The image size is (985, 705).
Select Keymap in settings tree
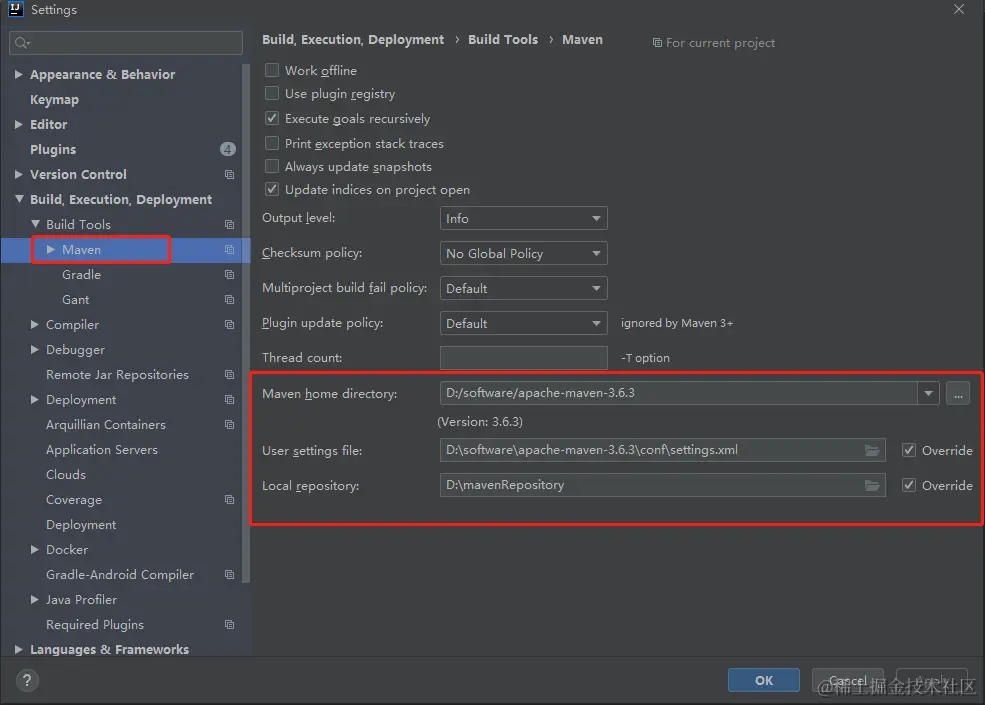(55, 99)
